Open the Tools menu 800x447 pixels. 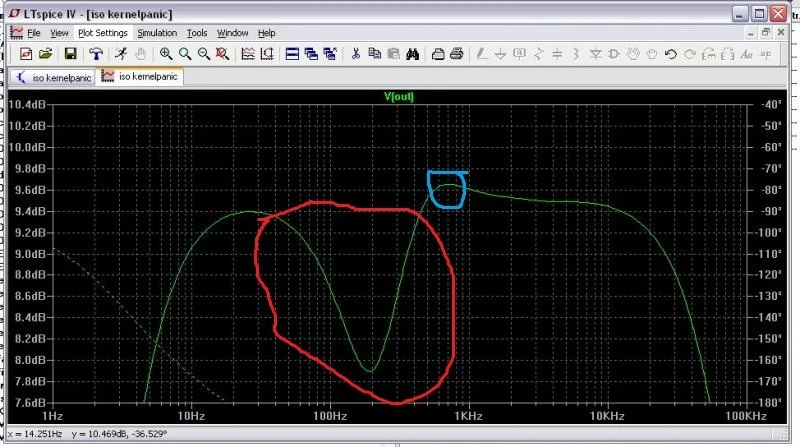[197, 33]
